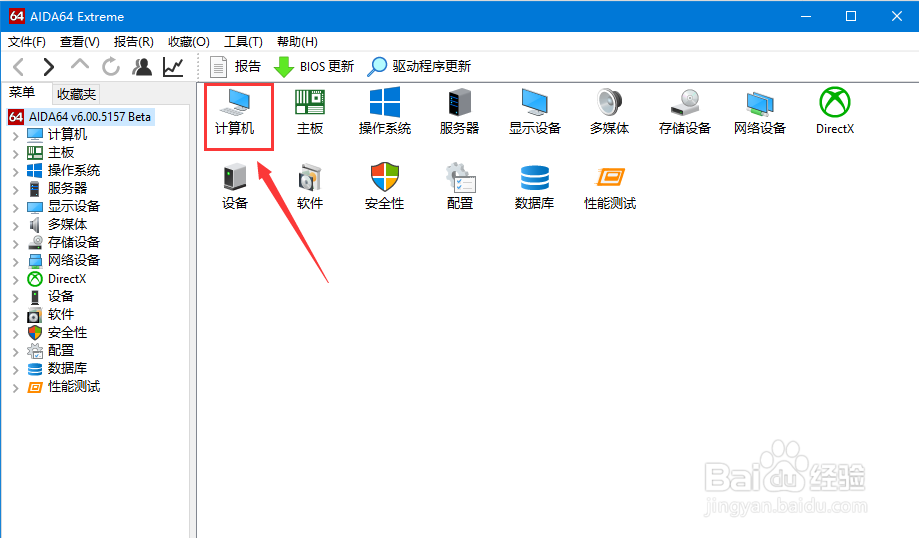Select AIDA64 v6.00.5157 Beta tree root
The width and height of the screenshot is (919, 538).
pos(80,117)
